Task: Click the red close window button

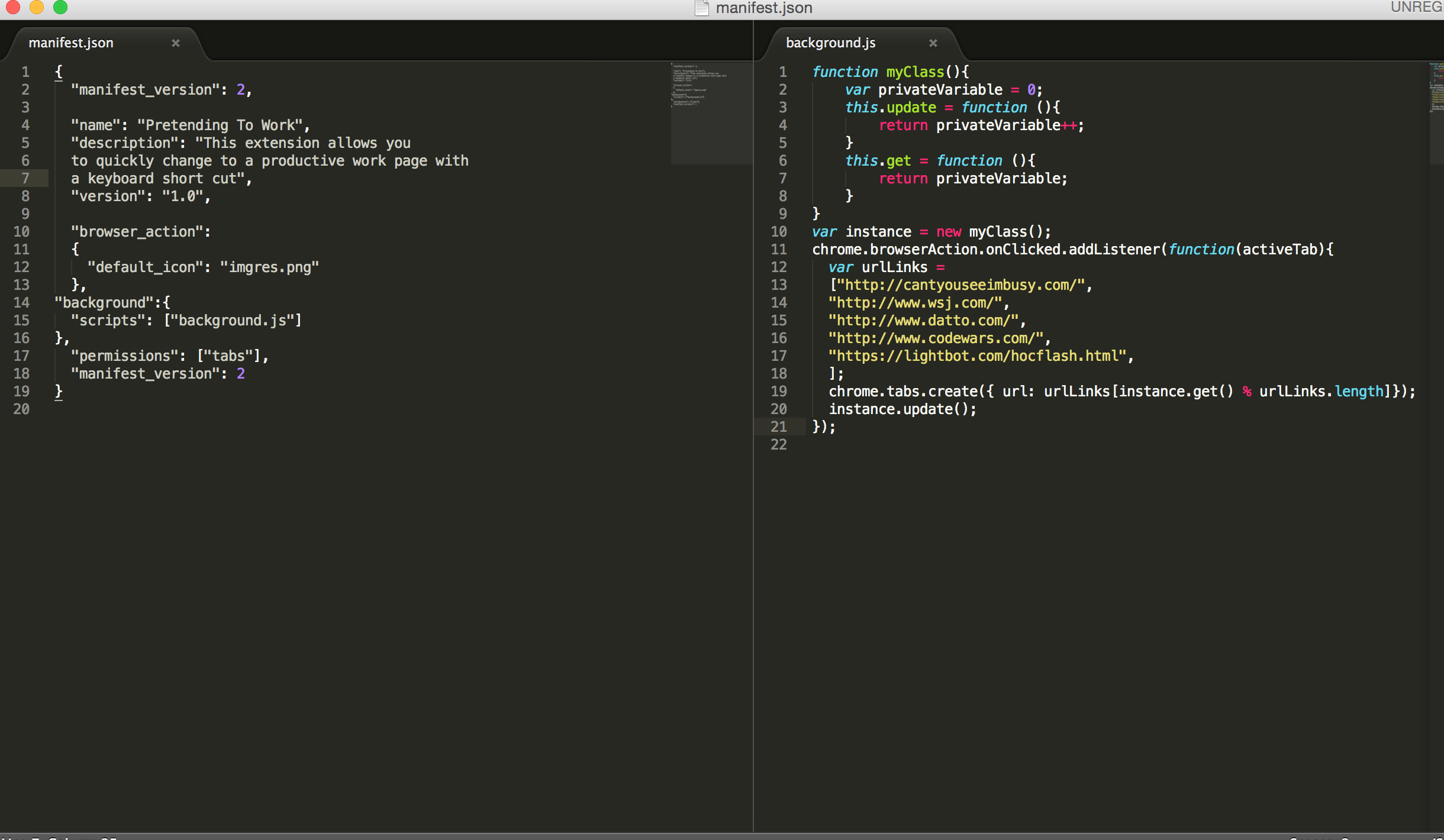Action: (x=13, y=7)
